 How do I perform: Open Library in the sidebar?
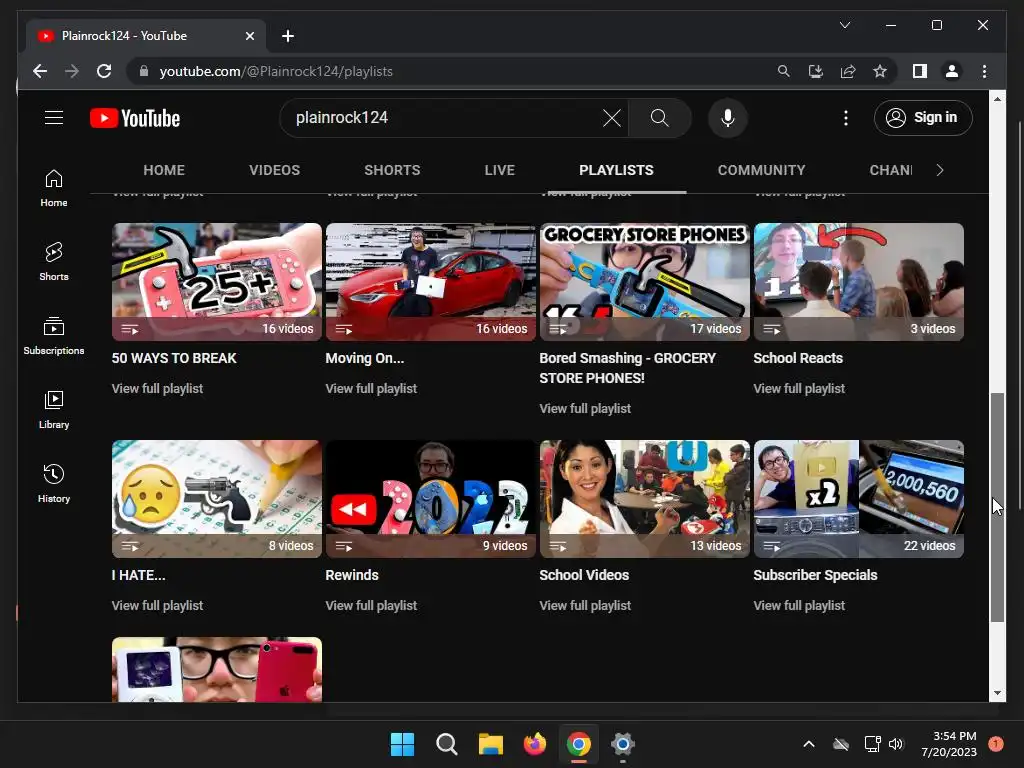pyautogui.click(x=54, y=409)
